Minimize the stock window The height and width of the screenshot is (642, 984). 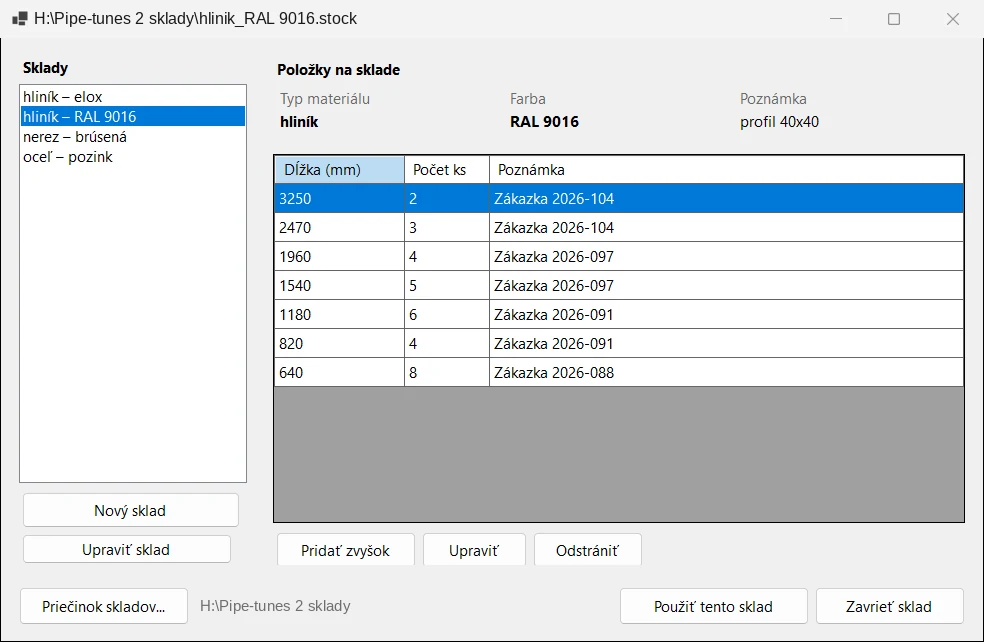coord(836,19)
